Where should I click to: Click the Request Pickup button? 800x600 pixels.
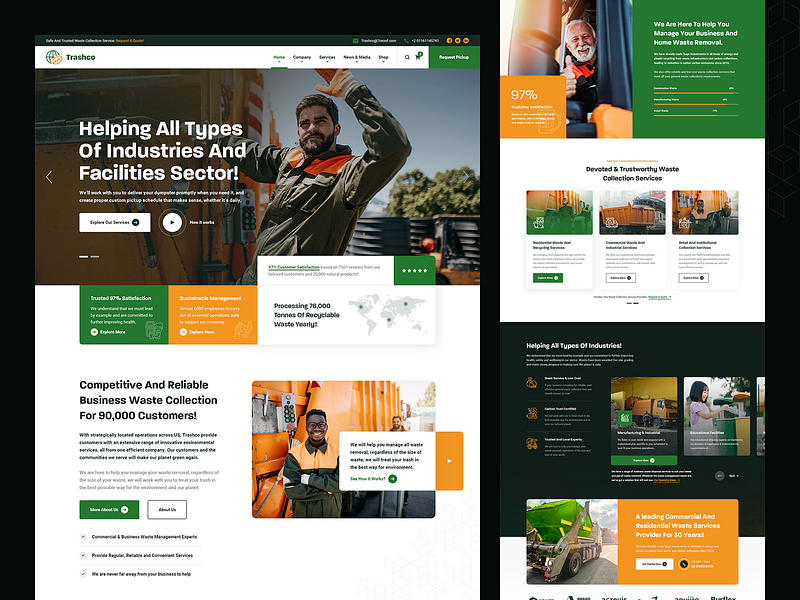click(454, 57)
